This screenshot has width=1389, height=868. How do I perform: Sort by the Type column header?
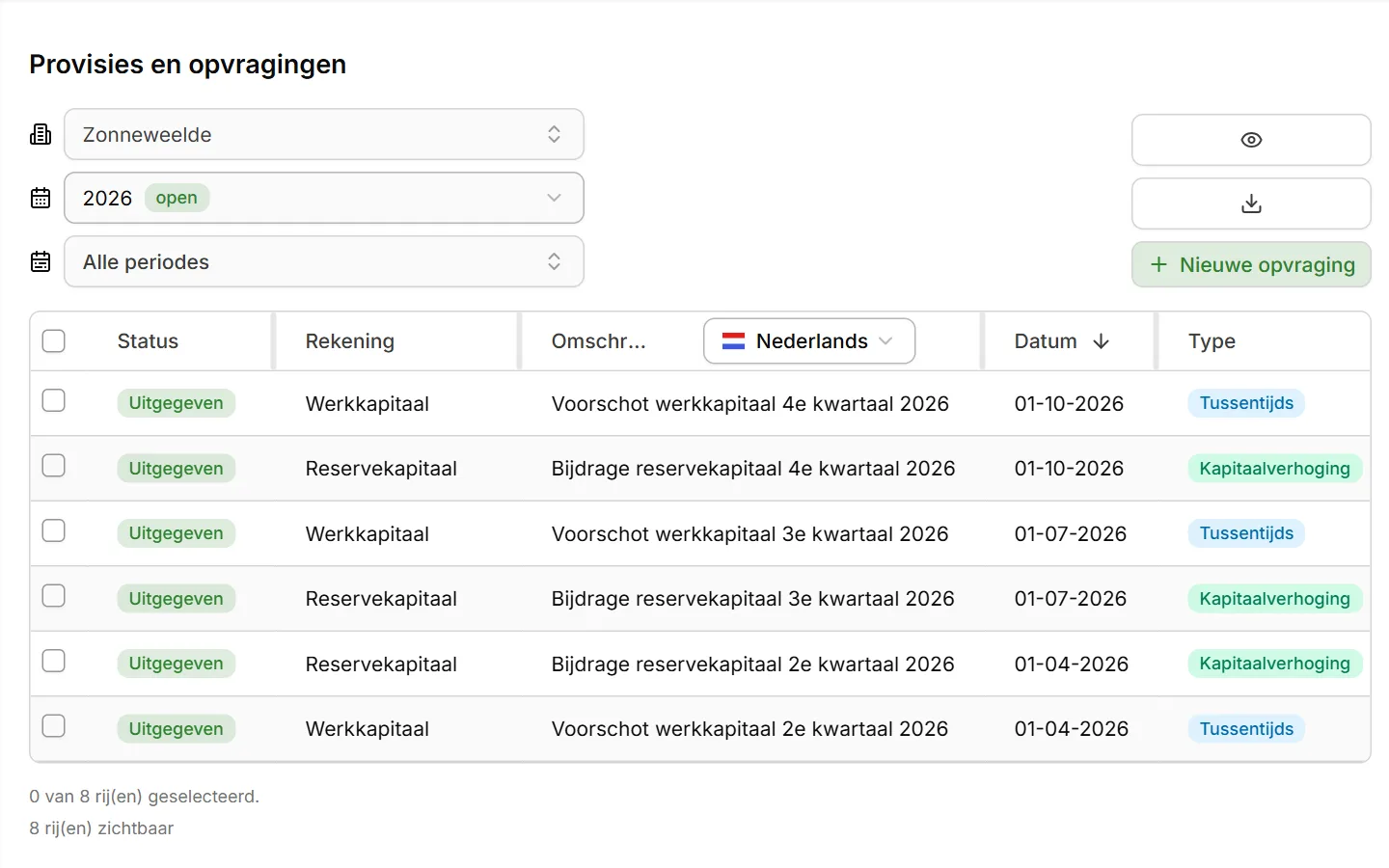(x=1212, y=341)
